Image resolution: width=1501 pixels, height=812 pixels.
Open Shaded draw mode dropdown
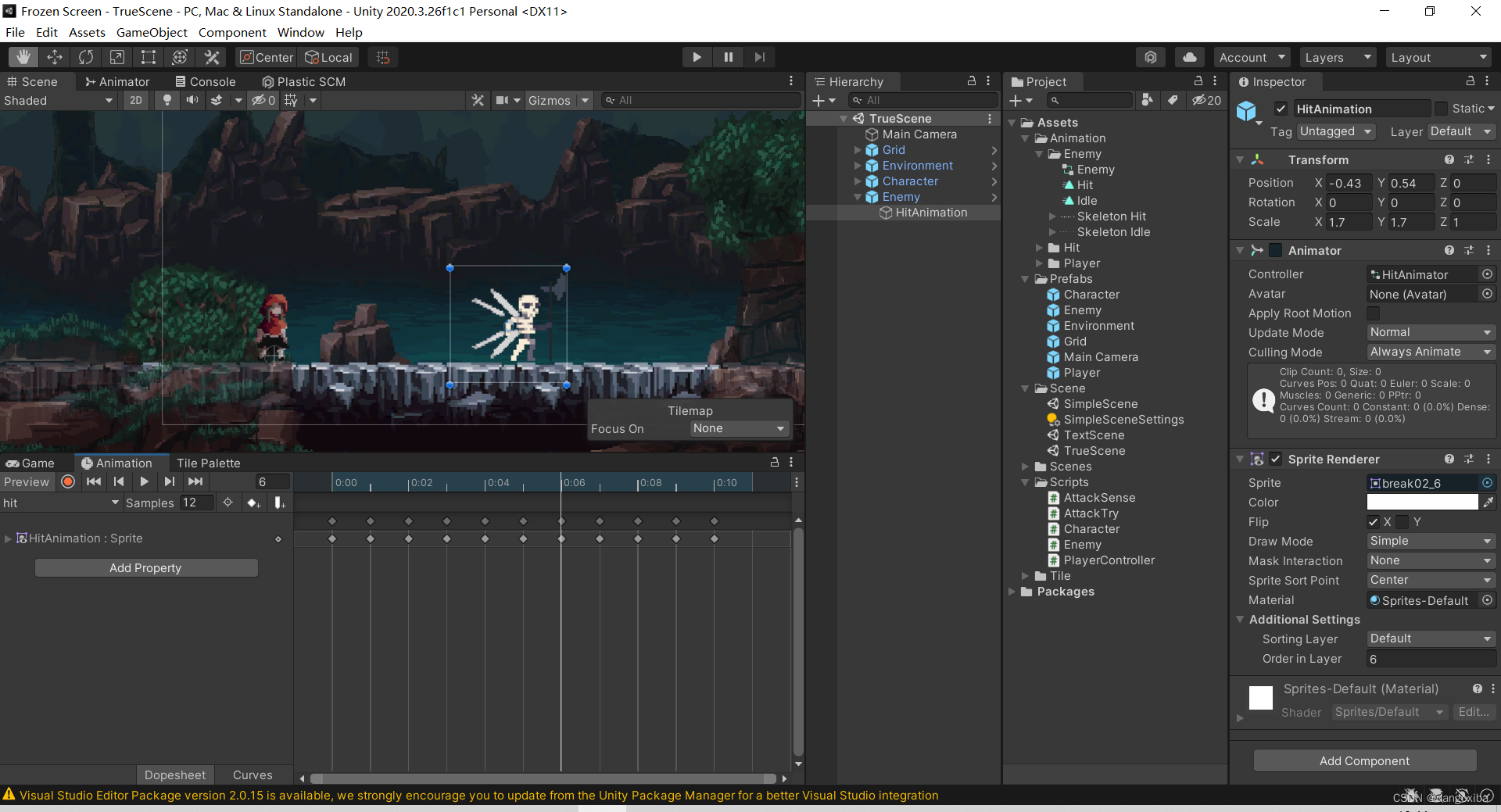pos(59,100)
